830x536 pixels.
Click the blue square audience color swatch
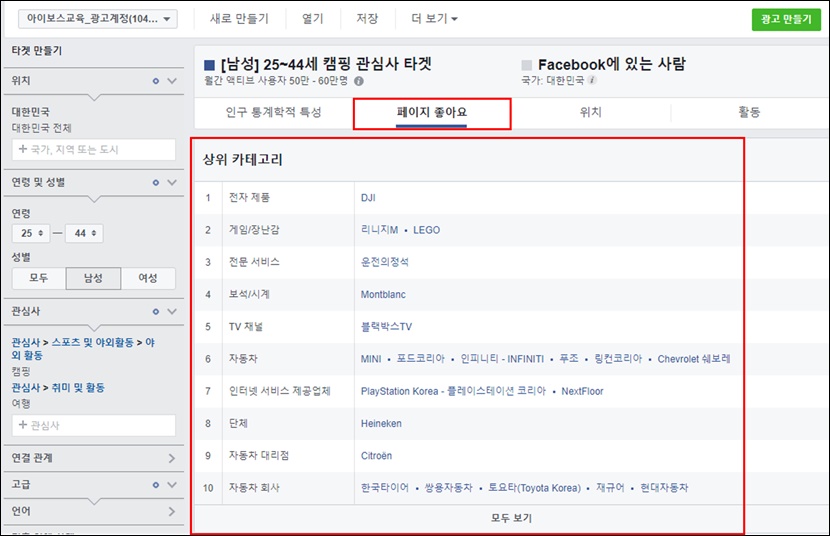(x=210, y=65)
